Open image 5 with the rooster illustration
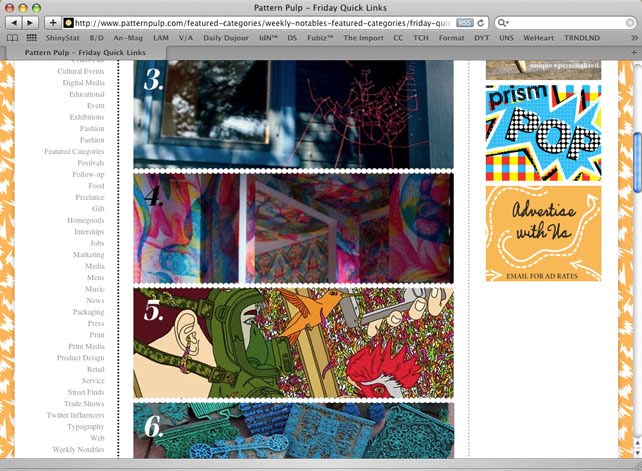 (294, 343)
